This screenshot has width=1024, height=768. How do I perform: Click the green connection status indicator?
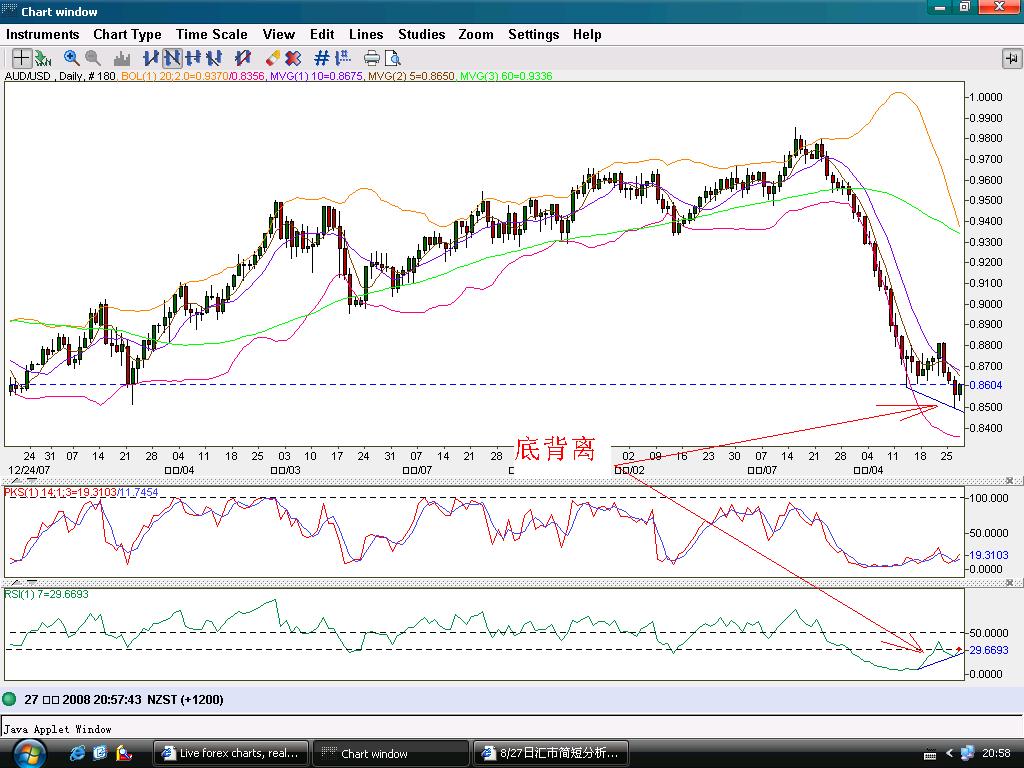click(9, 699)
